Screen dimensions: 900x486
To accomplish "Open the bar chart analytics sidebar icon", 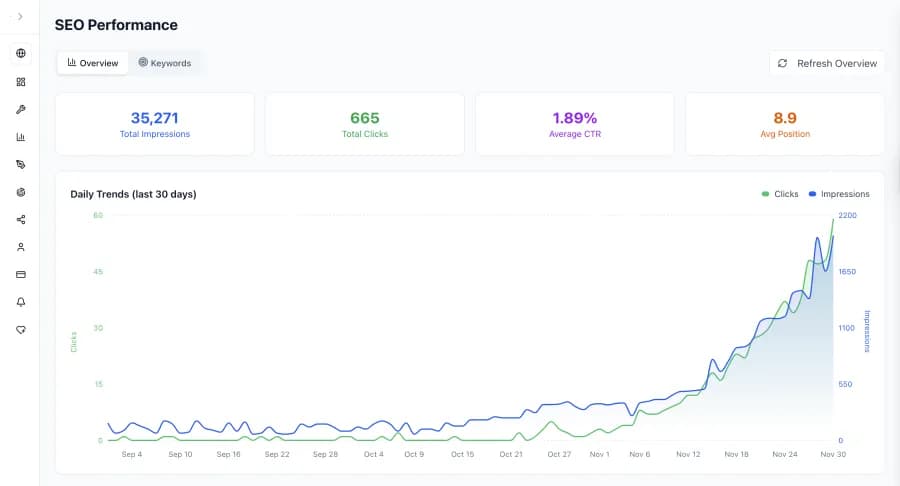I will (x=20, y=137).
